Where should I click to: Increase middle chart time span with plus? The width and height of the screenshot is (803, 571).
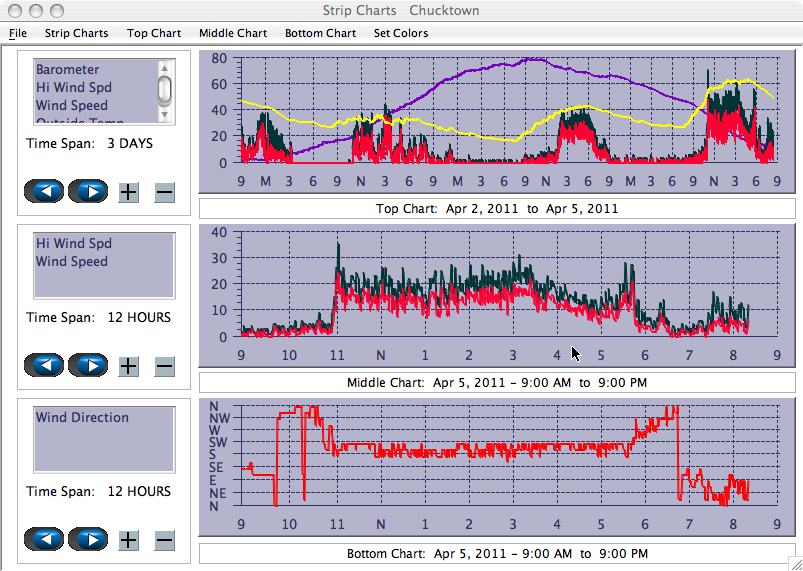tap(129, 366)
